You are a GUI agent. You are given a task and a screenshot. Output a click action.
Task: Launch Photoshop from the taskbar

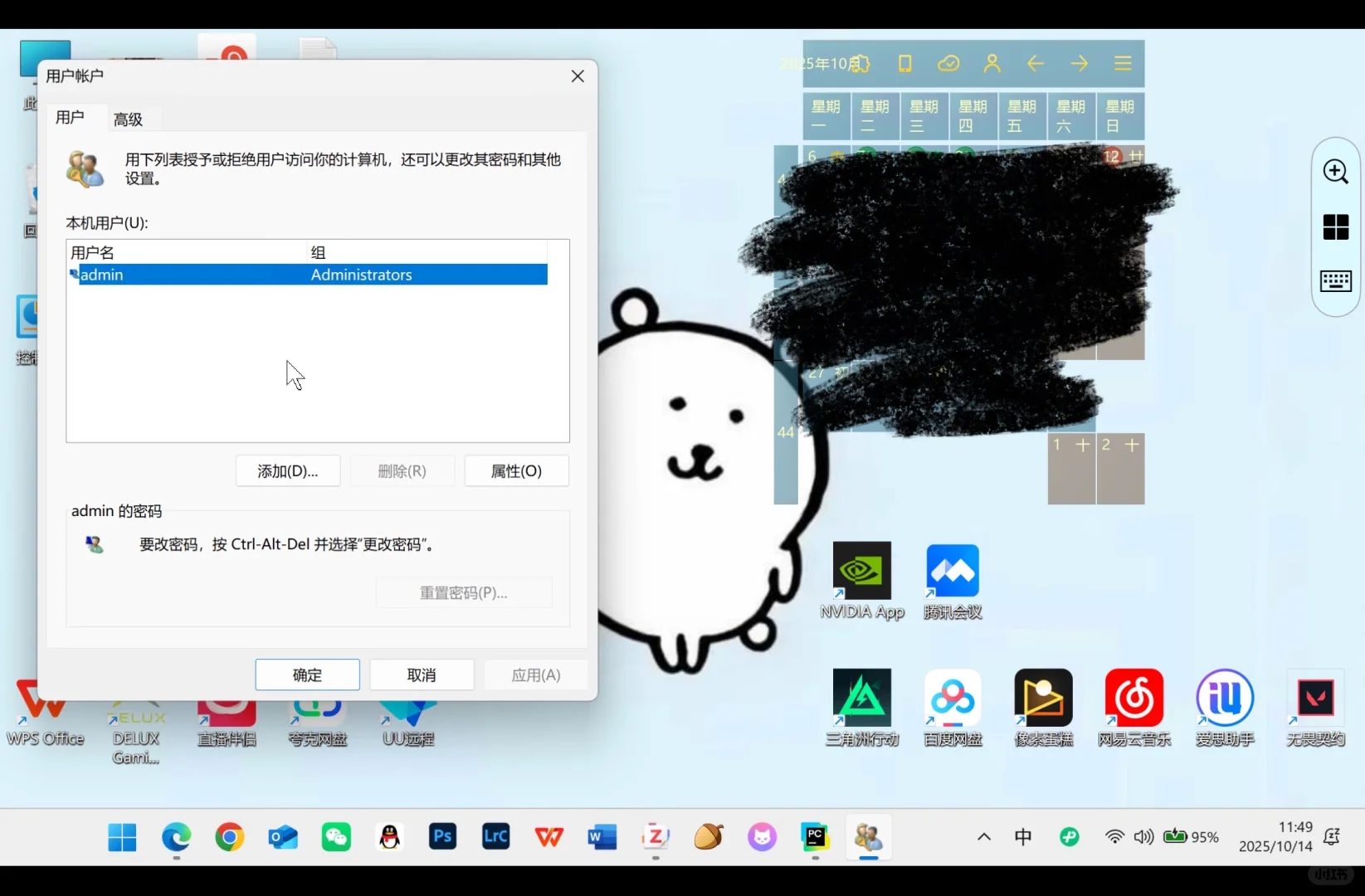coord(442,837)
